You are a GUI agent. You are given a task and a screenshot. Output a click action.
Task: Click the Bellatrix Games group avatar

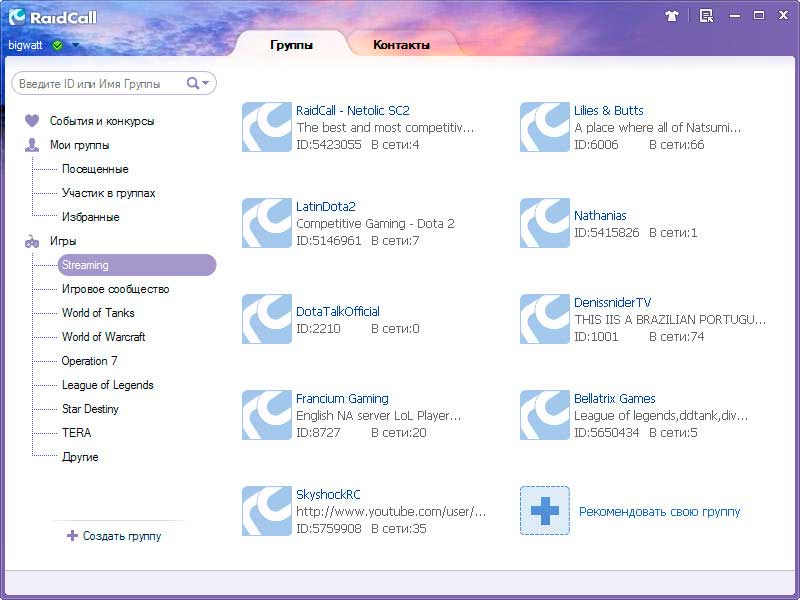click(544, 415)
